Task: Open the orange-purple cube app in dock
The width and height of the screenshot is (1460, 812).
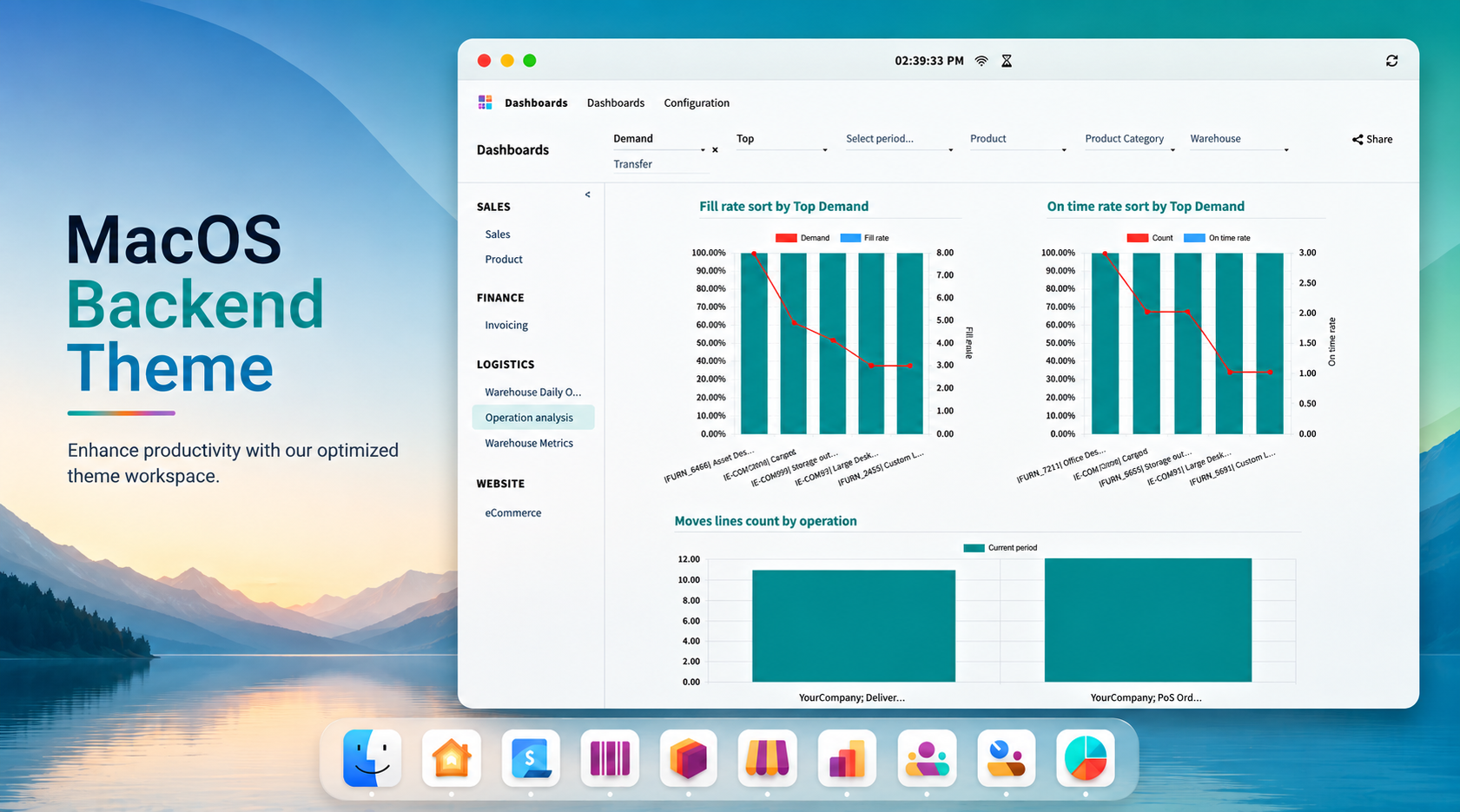Action: (689, 758)
